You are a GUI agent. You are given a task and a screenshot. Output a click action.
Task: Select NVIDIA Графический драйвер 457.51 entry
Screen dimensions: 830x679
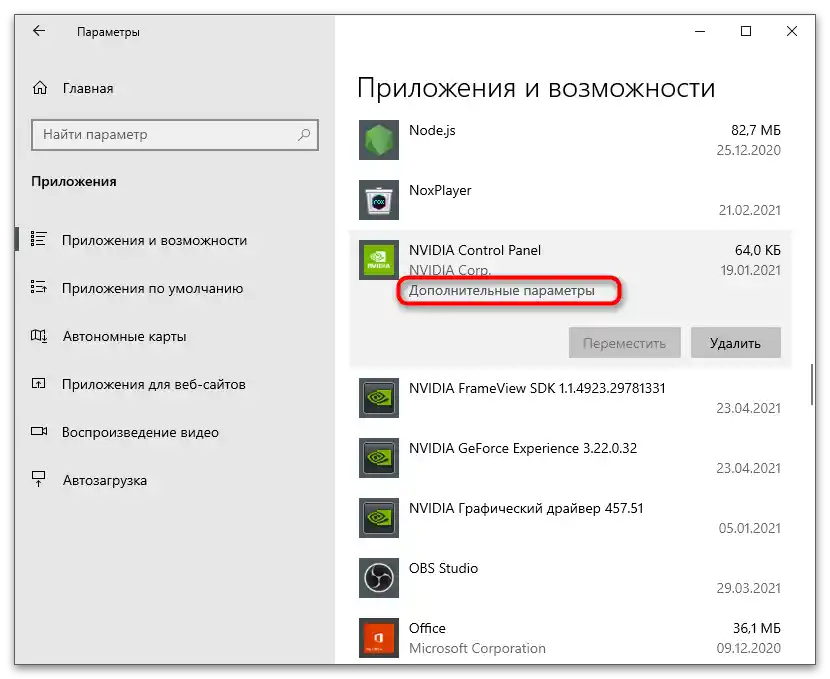[526, 509]
